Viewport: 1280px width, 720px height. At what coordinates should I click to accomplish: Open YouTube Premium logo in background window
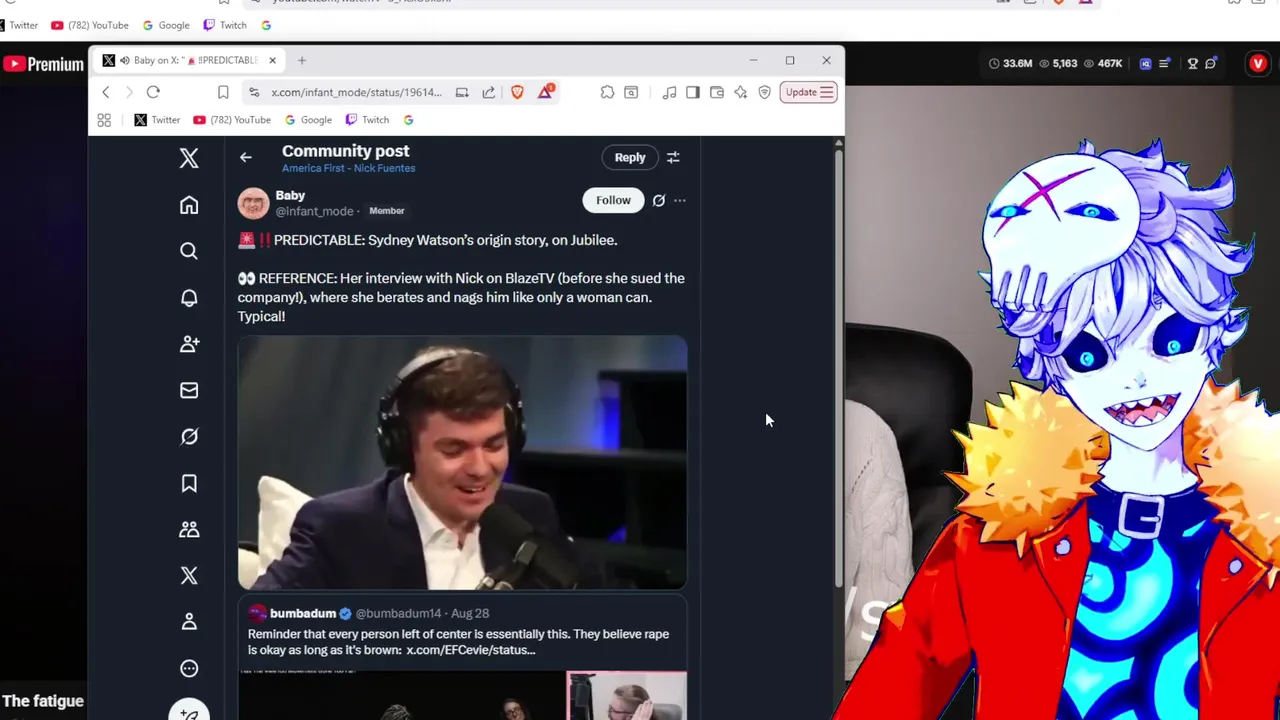[x=43, y=64]
